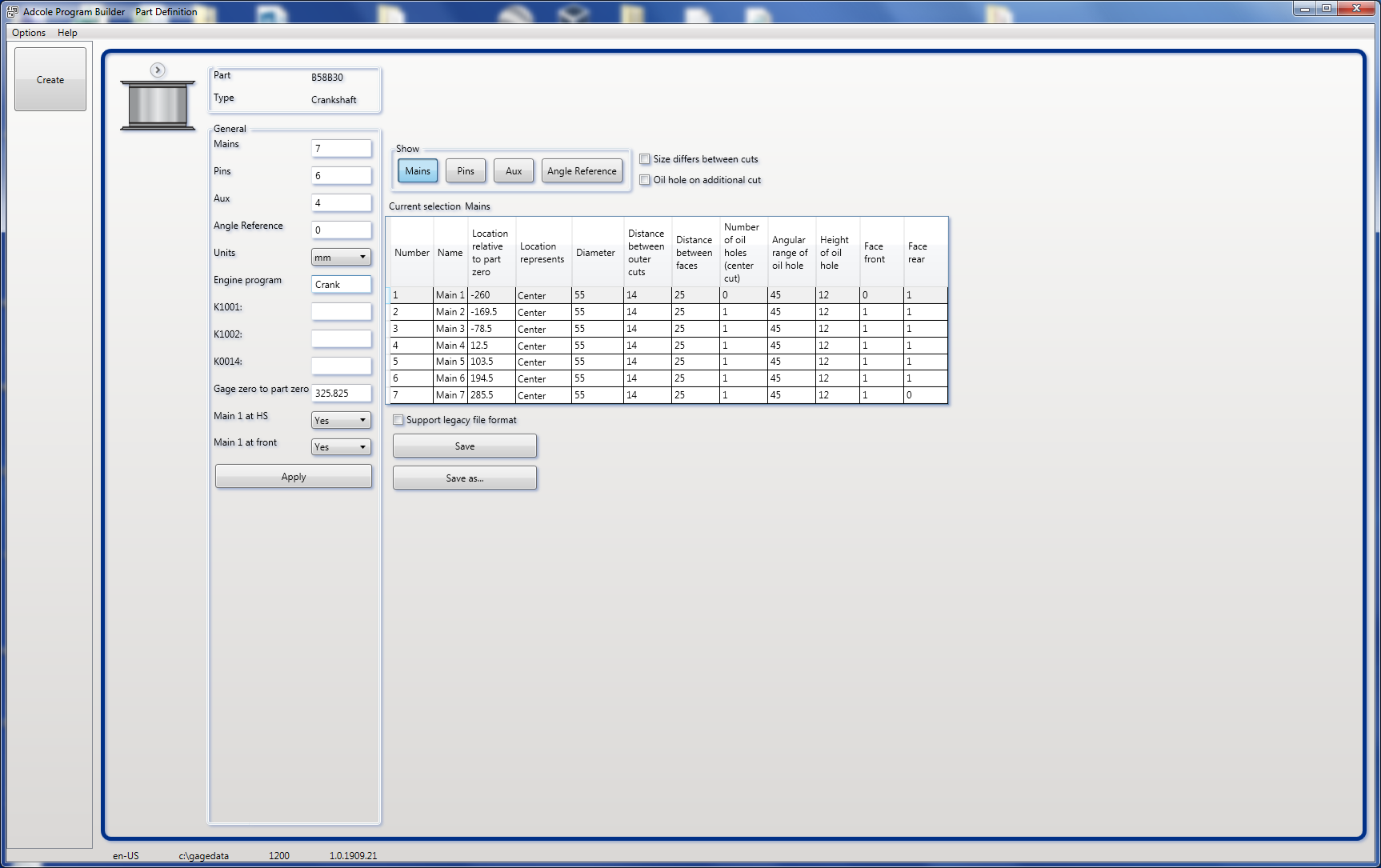The height and width of the screenshot is (868, 1381).
Task: Open the Help menu
Action: 67,33
